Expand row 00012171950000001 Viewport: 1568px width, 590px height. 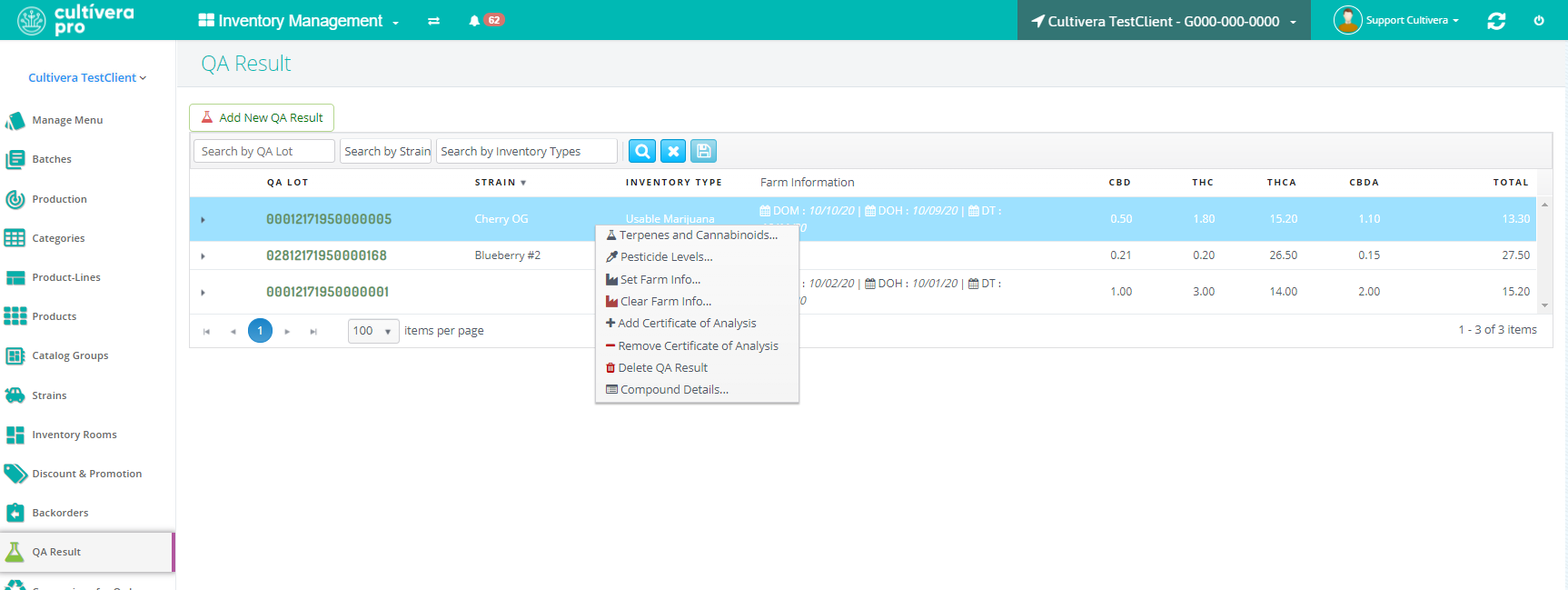point(203,292)
